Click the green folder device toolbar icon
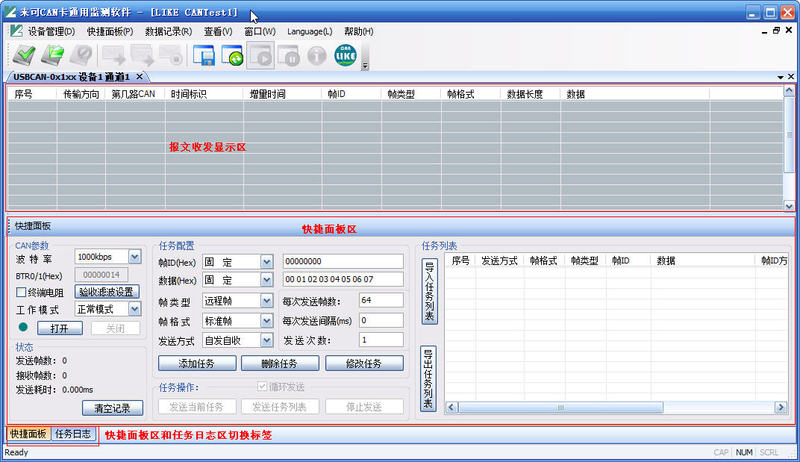The height and width of the screenshot is (462, 800). (x=53, y=56)
